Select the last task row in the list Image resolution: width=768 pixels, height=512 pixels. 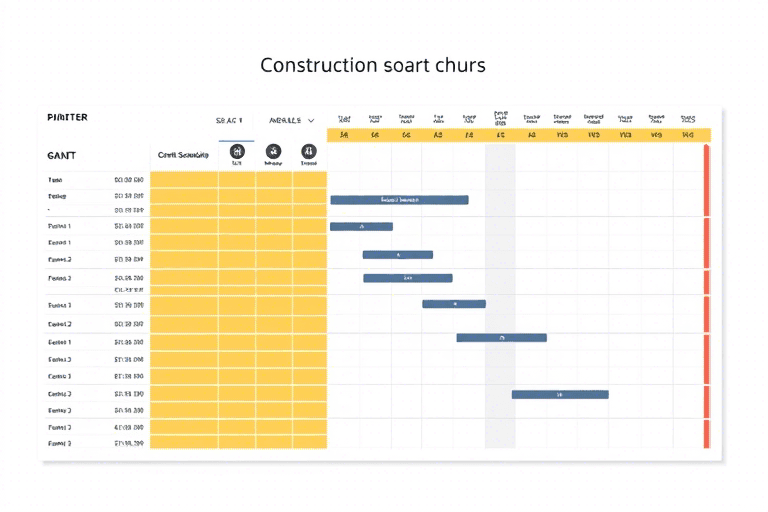point(60,442)
